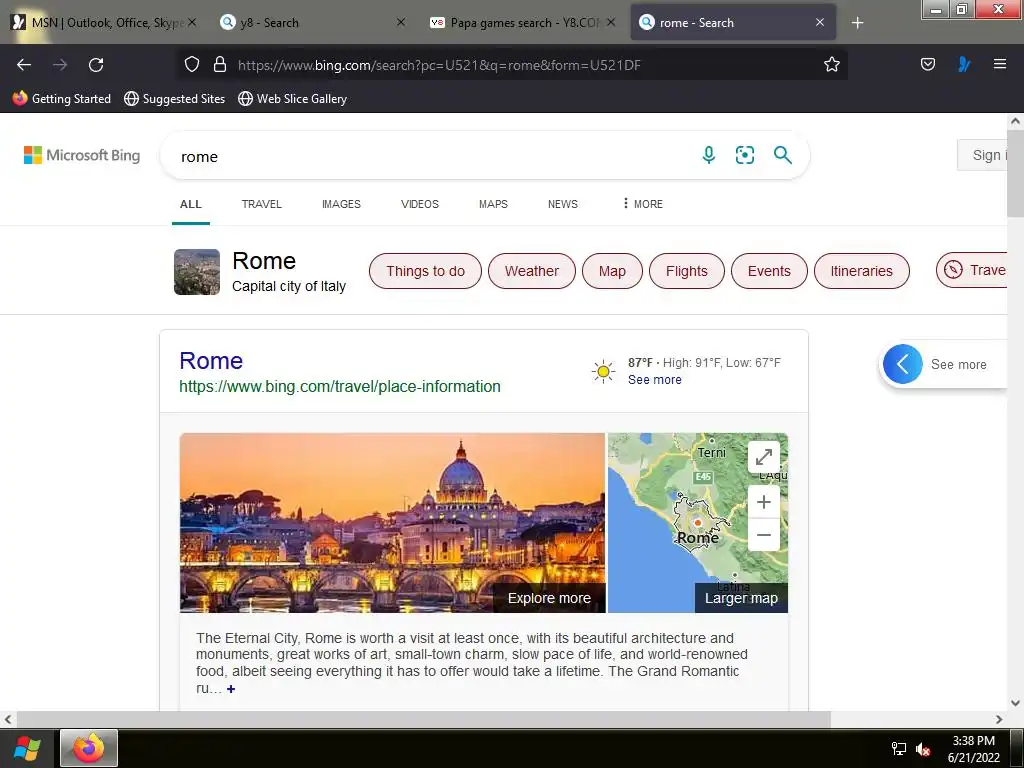Screen dimensions: 1024x768
Task: Switch to the MSN Outlook tab
Action: [103, 23]
